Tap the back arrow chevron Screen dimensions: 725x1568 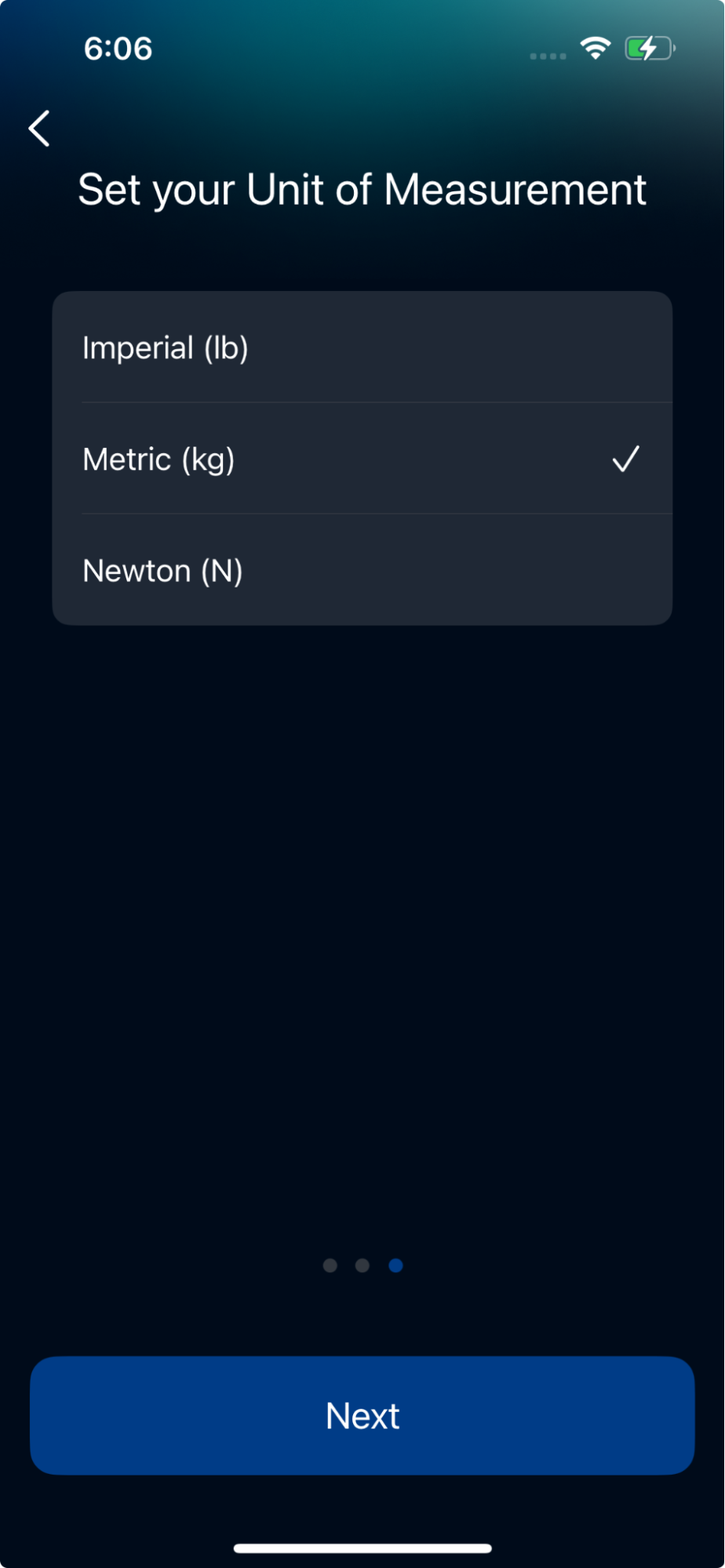(39, 128)
